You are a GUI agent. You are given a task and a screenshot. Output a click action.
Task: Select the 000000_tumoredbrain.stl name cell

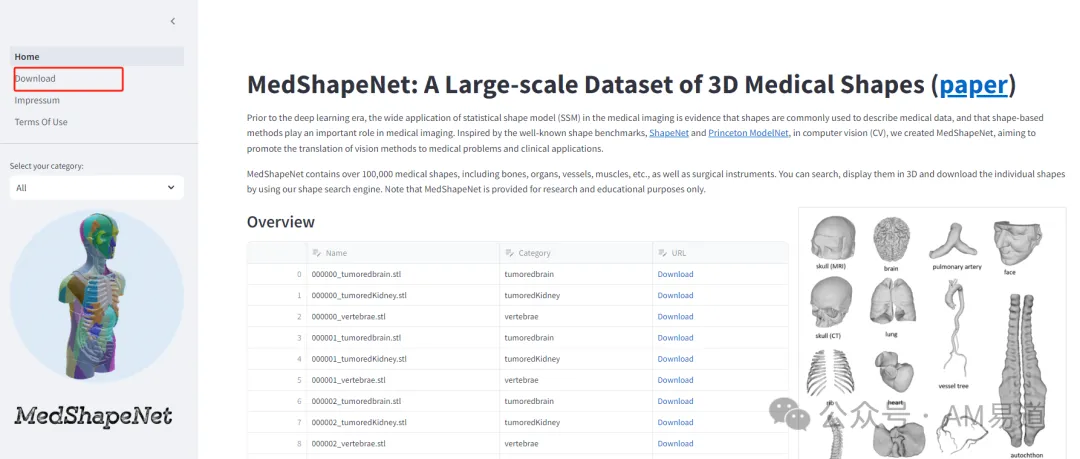tap(403, 274)
